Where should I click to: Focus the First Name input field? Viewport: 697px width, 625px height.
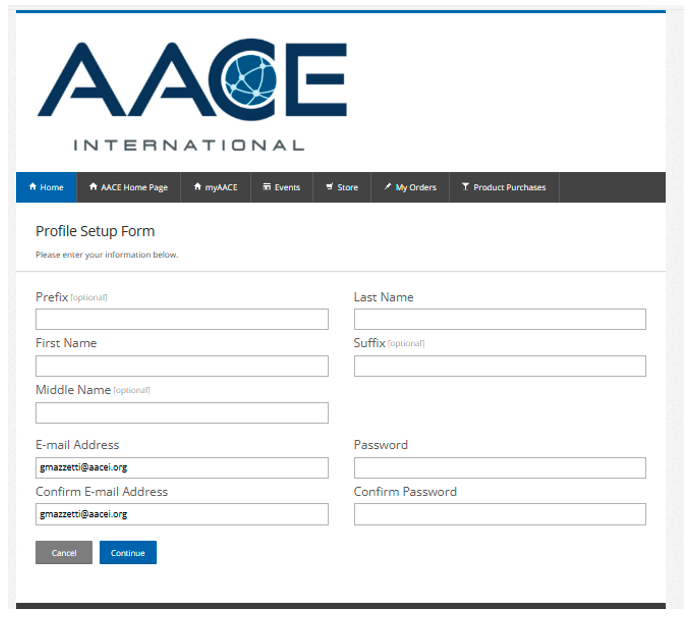[182, 366]
